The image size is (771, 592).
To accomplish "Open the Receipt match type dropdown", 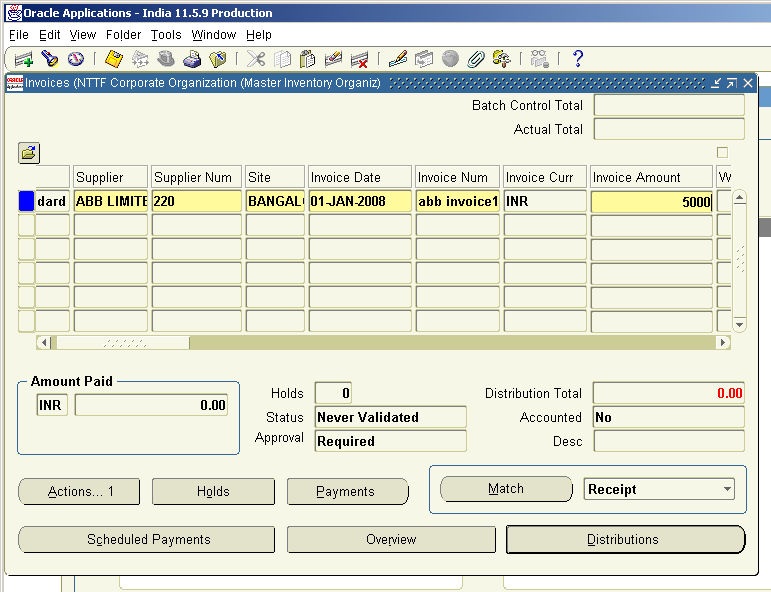I will coord(659,489).
